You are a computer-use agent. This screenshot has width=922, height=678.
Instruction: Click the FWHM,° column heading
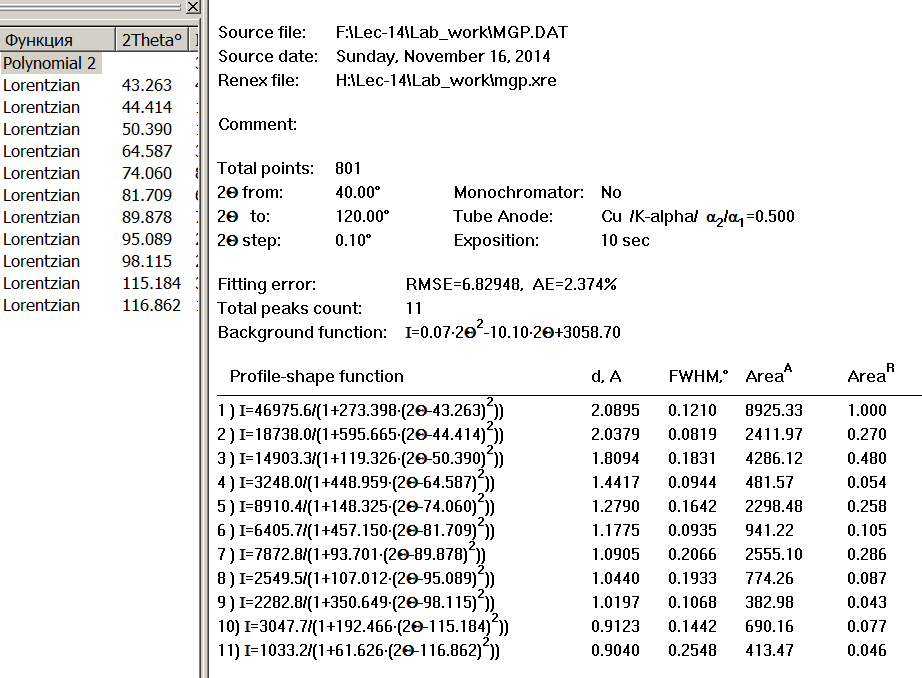pyautogui.click(x=698, y=376)
